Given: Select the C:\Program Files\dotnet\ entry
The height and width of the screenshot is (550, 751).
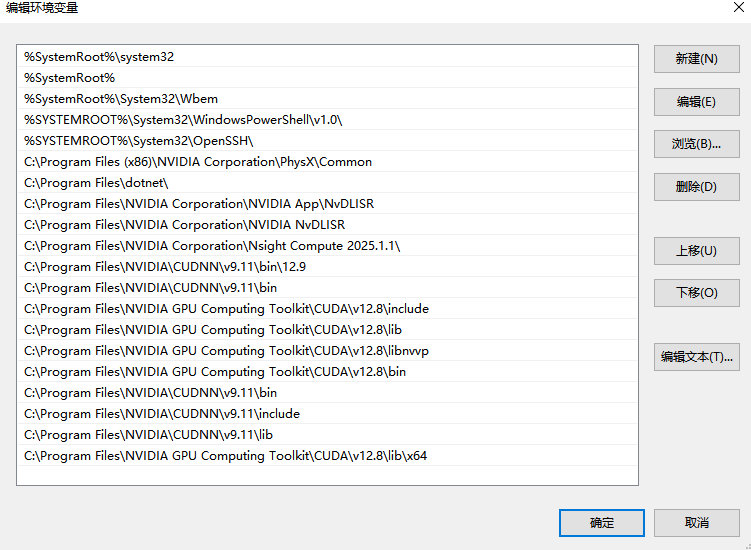Looking at the screenshot, I should point(328,183).
